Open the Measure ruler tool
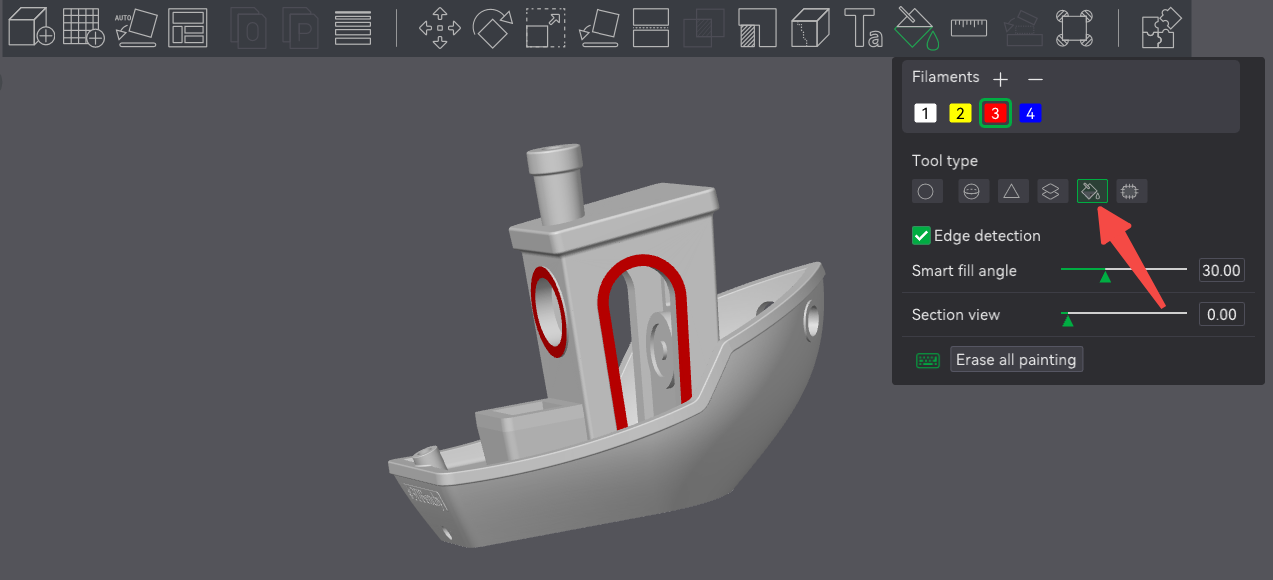This screenshot has width=1273, height=580. click(x=968, y=27)
